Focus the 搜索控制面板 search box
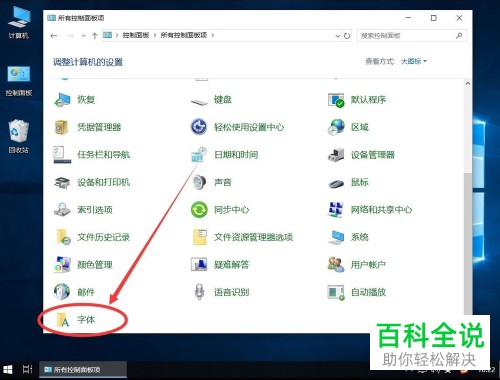The image size is (500, 380). pos(411,36)
